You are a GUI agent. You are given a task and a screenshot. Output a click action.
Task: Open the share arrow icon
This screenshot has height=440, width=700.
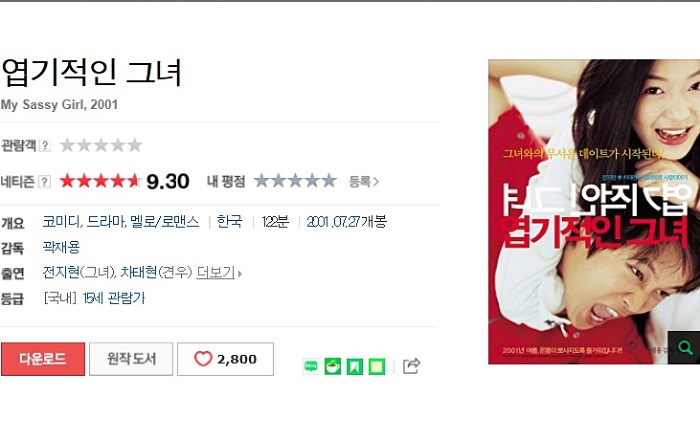coord(411,366)
